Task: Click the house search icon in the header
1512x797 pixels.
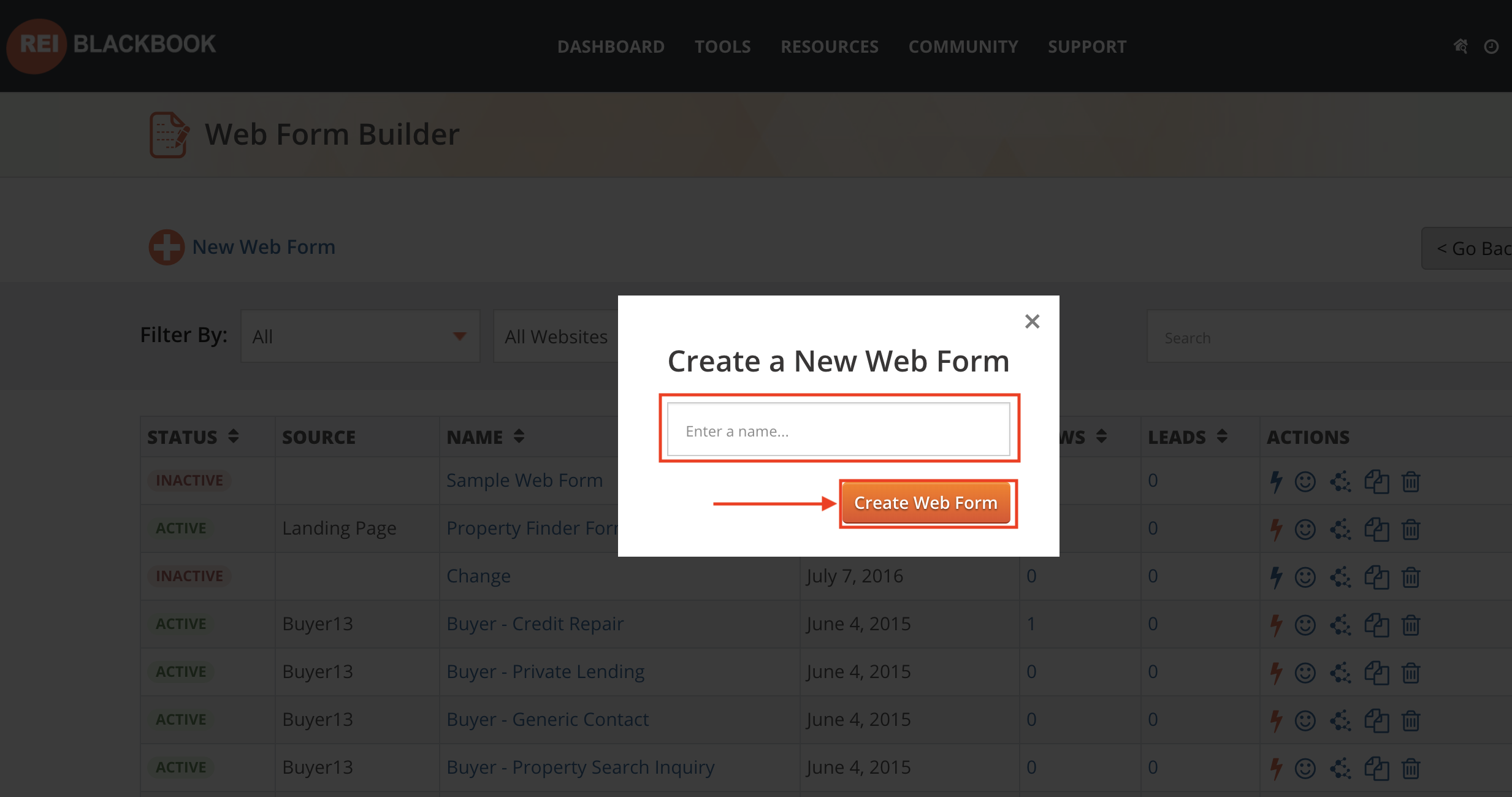Action: [1461, 46]
